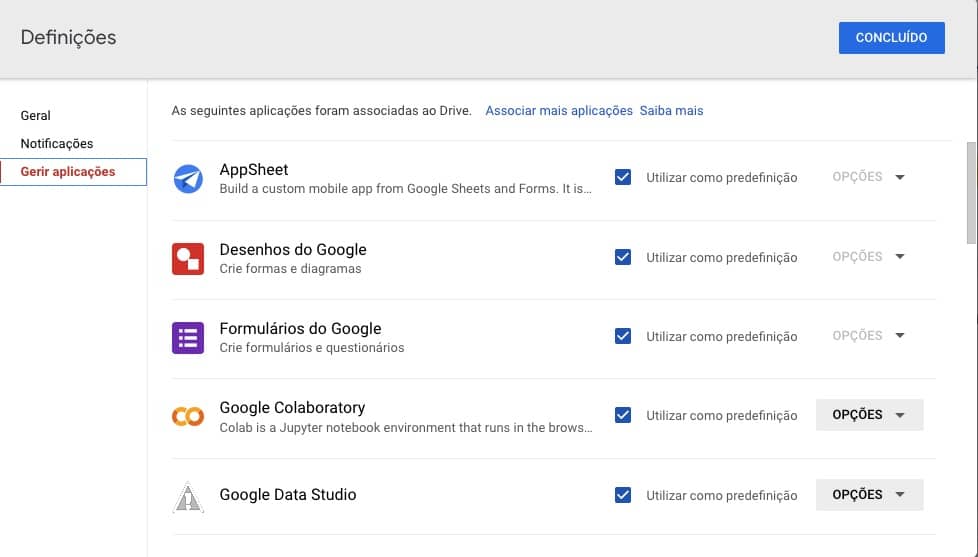Open OPÇÕES dropdown for Desenhos do Google
The image size is (978, 557).
pyautogui.click(x=869, y=256)
